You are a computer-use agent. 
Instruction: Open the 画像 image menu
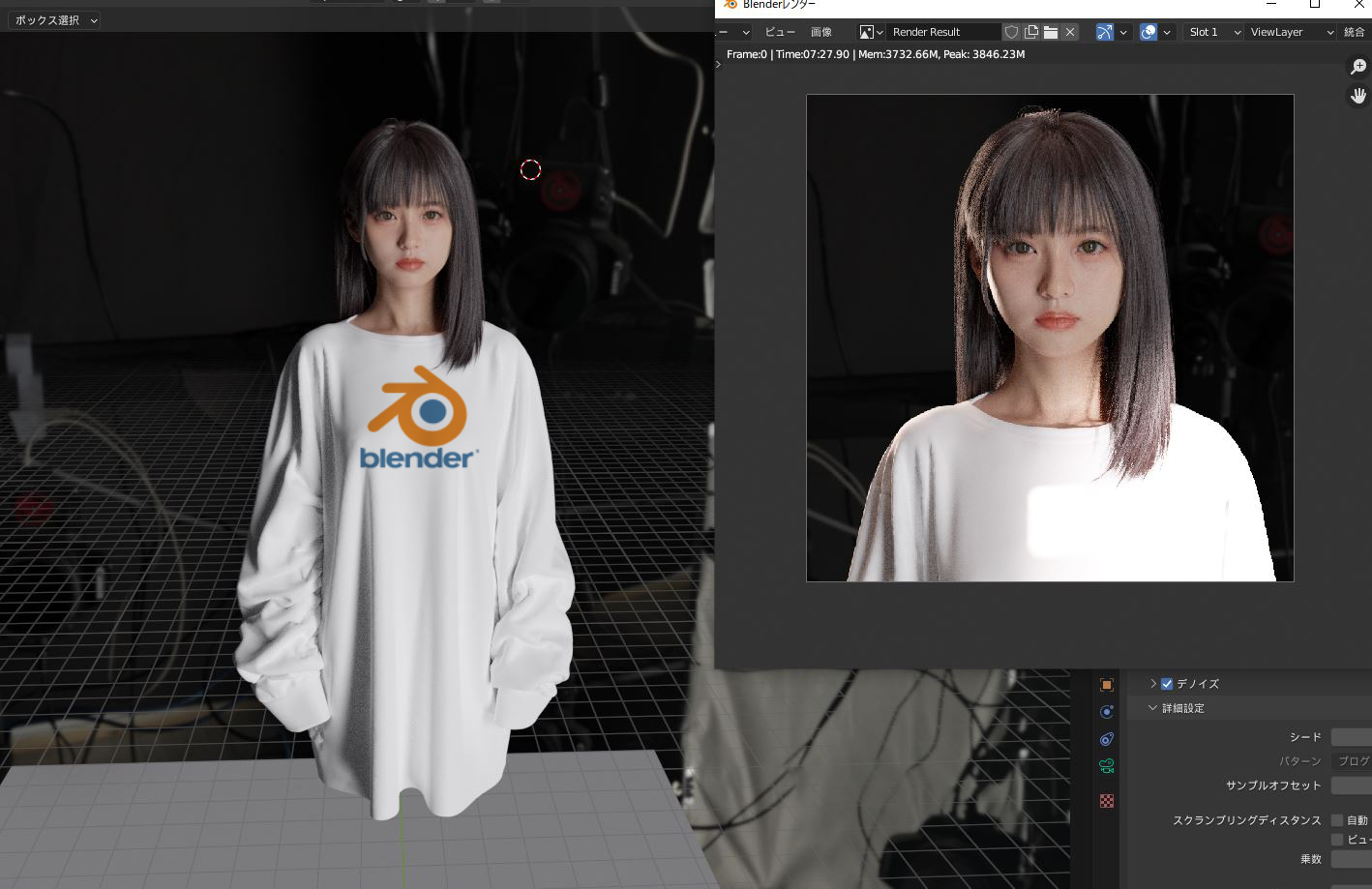821,32
